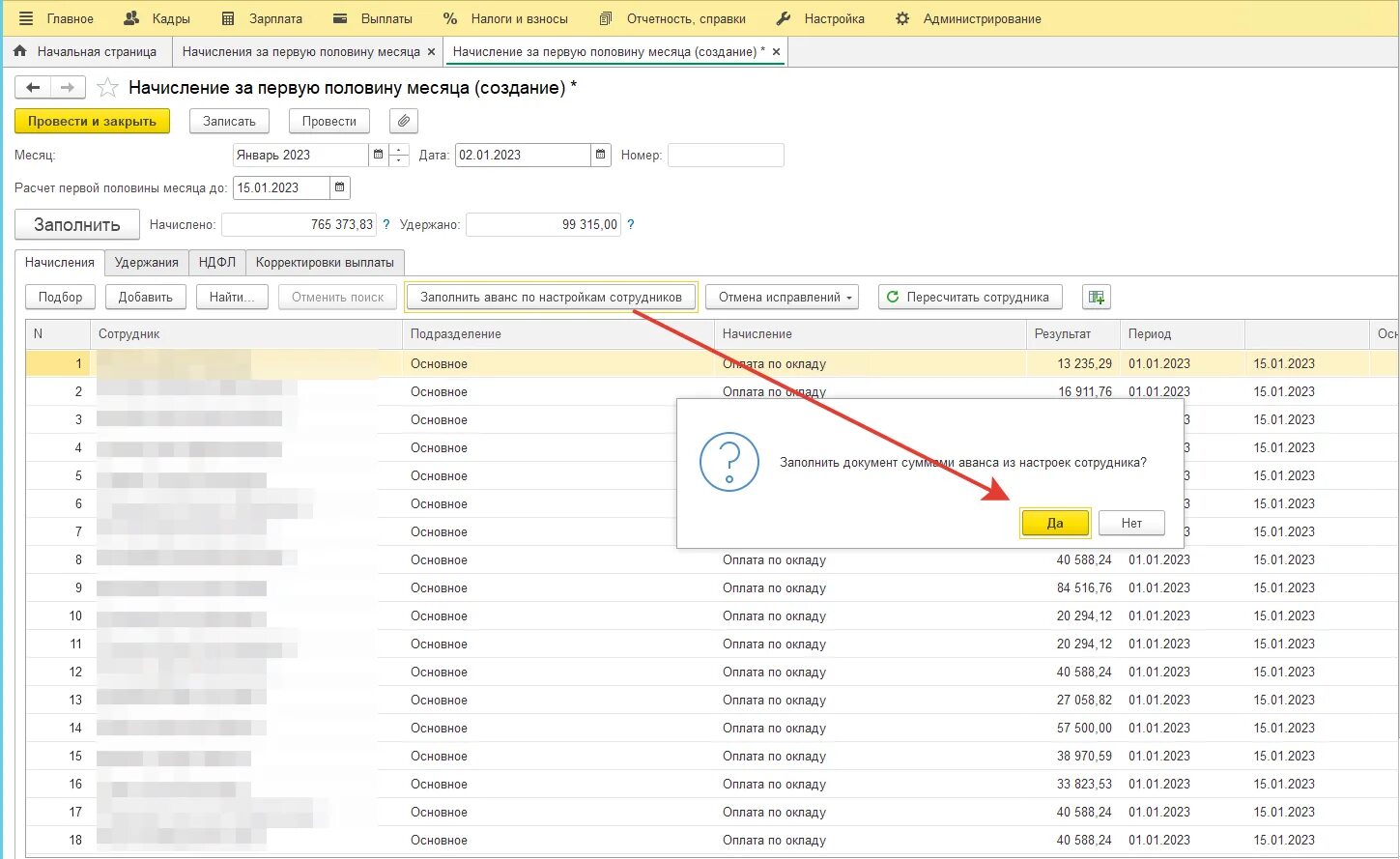Click the month stepper arrows
This screenshot has width=1400, height=859.
(399, 155)
